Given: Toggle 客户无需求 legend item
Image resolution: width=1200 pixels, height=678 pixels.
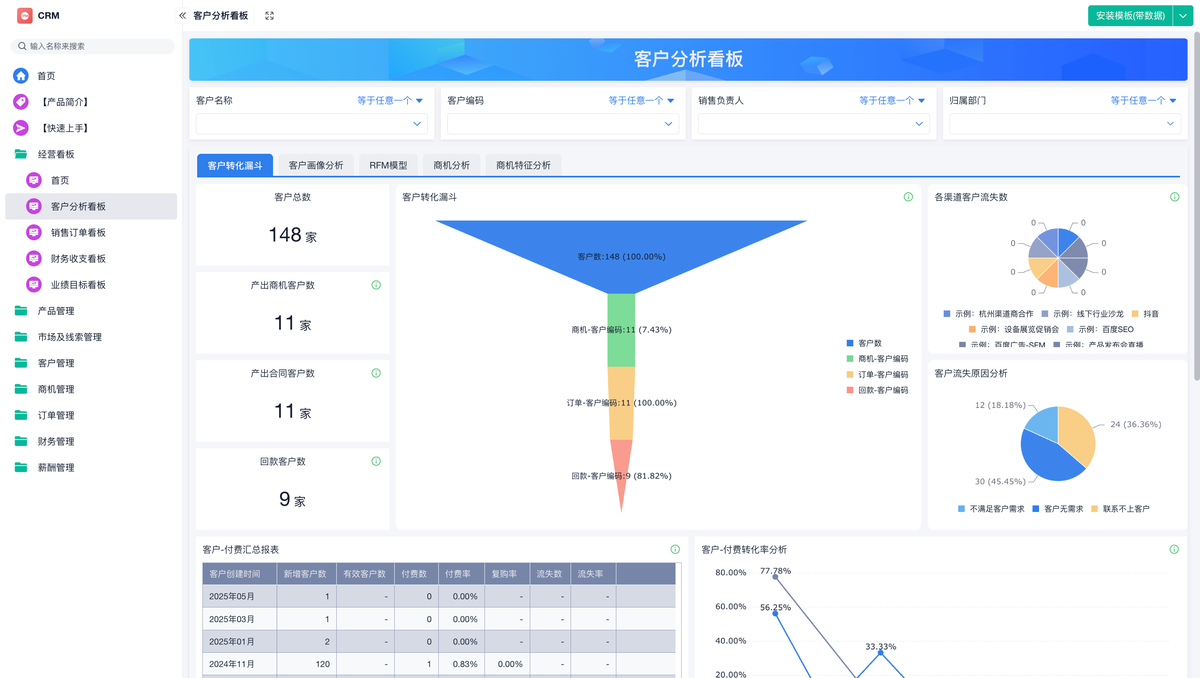Looking at the screenshot, I should (1057, 509).
